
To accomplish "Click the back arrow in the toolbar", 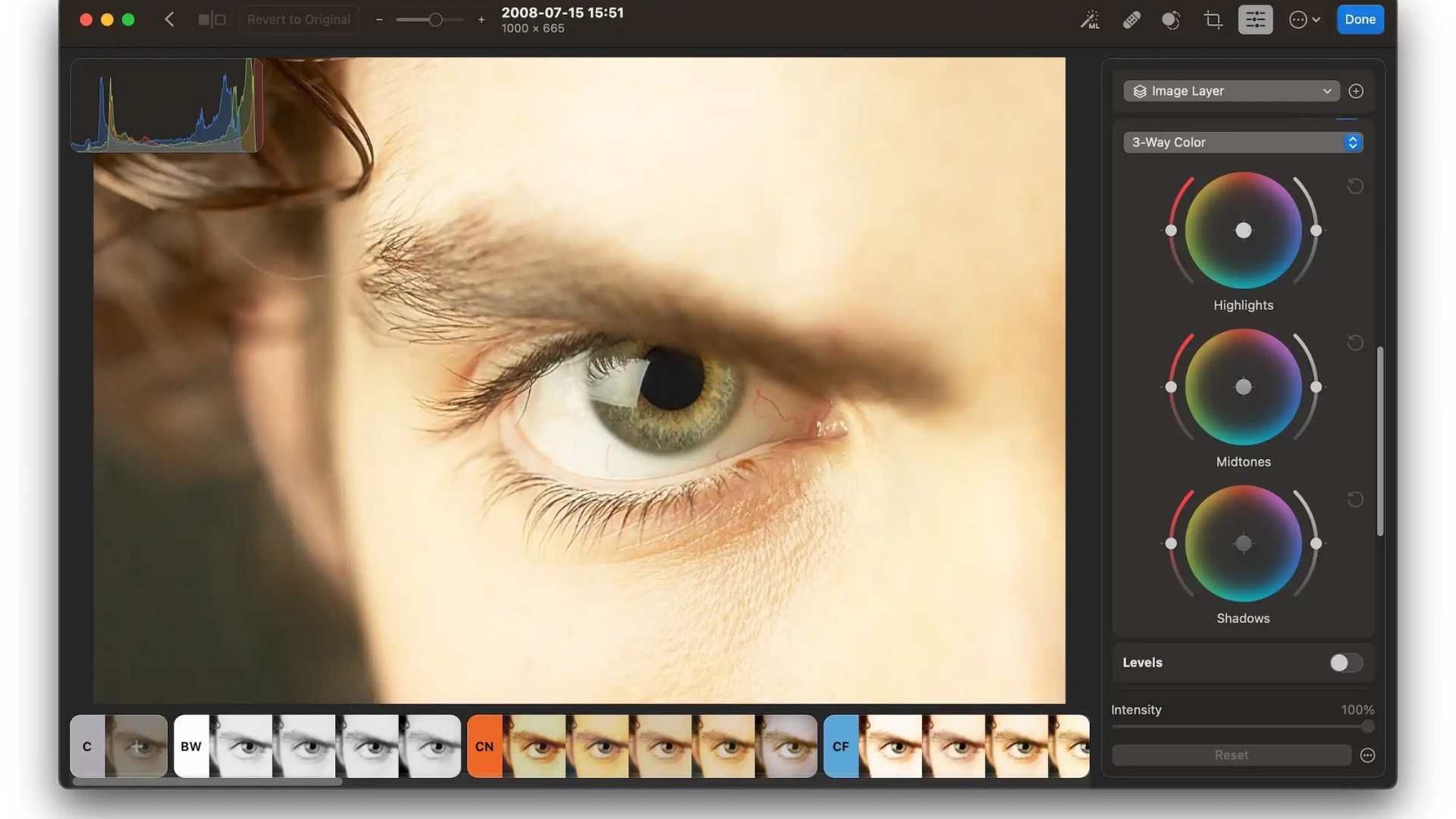I will [x=170, y=20].
